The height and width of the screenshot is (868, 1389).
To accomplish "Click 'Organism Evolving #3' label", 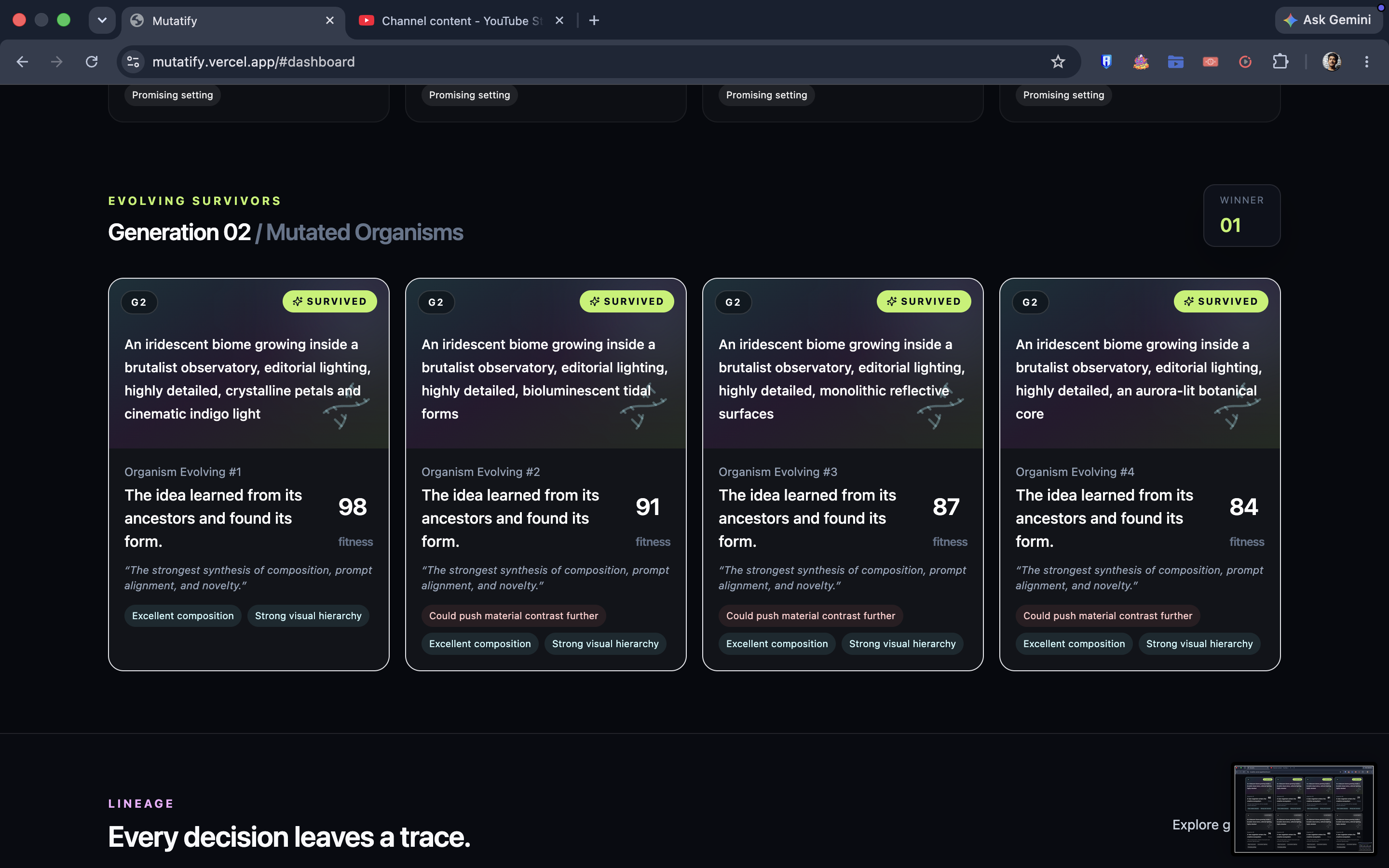I will 778,472.
